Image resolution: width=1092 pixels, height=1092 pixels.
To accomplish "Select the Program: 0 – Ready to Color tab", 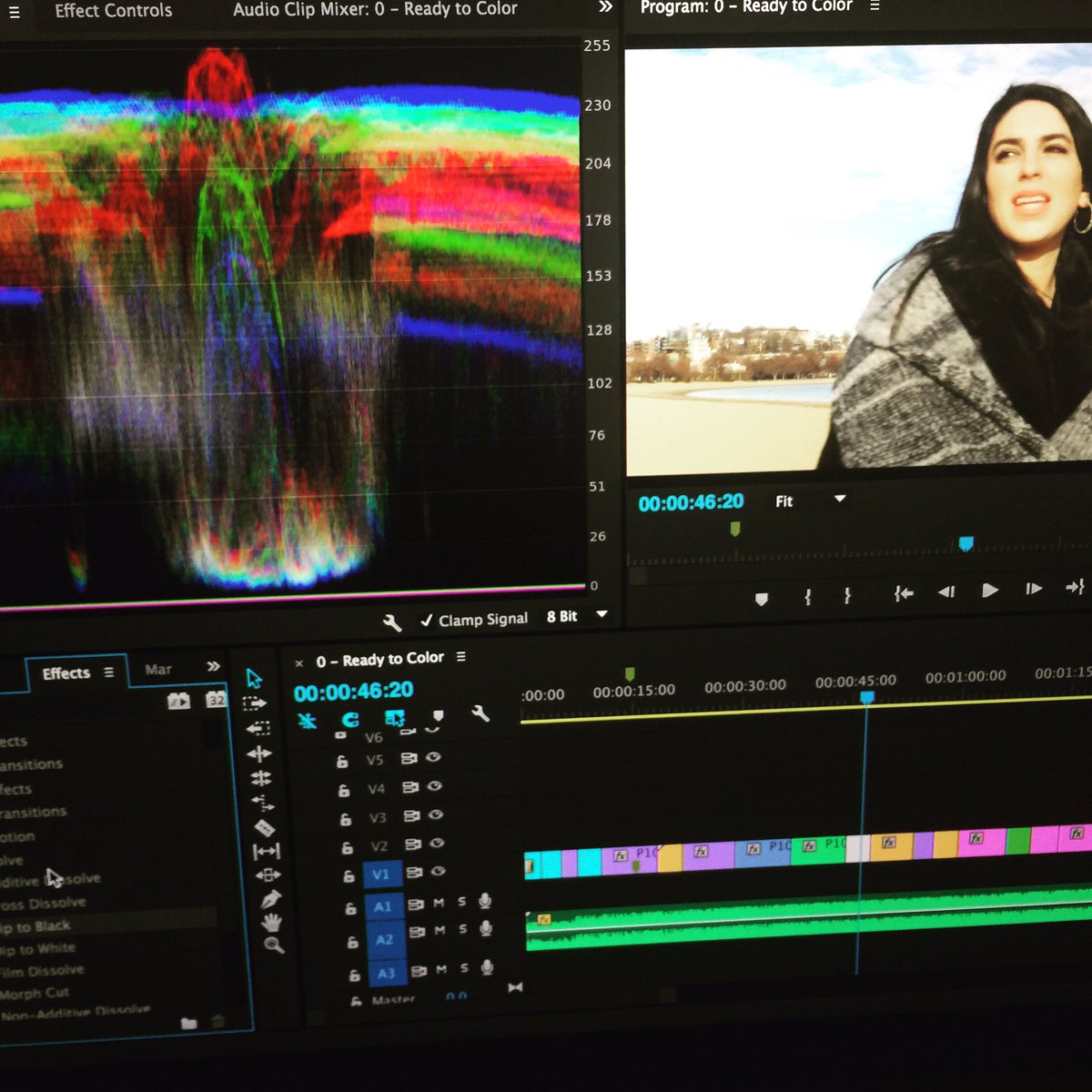I will click(x=746, y=6).
